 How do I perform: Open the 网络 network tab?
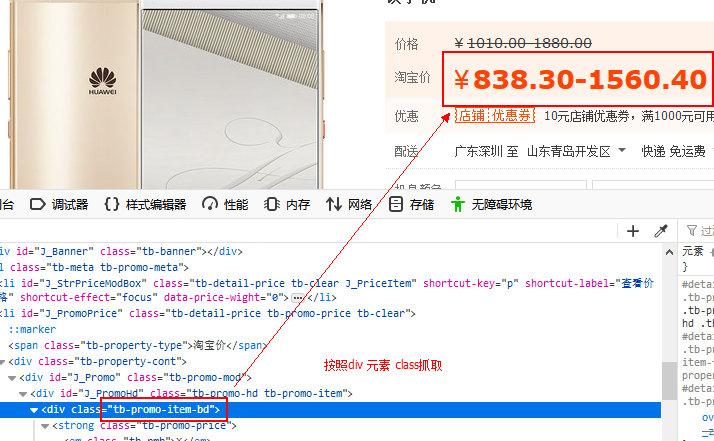coord(349,205)
